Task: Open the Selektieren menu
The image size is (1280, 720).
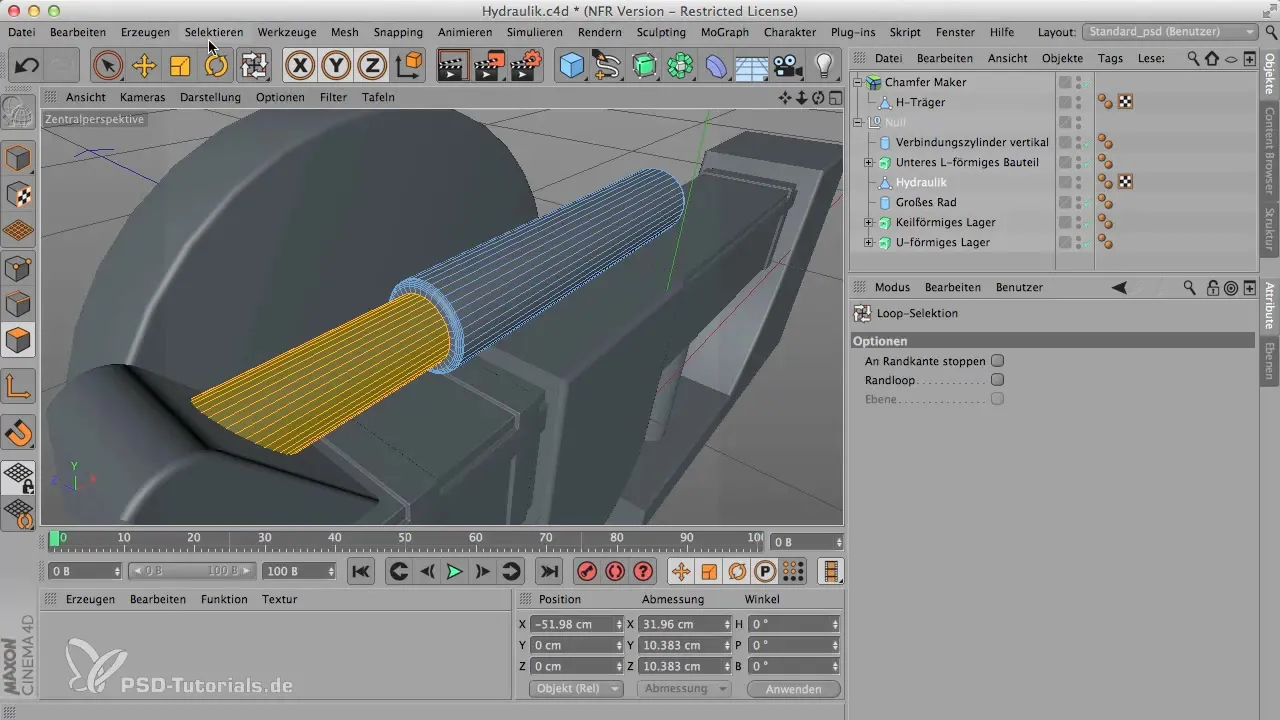Action: point(214,32)
